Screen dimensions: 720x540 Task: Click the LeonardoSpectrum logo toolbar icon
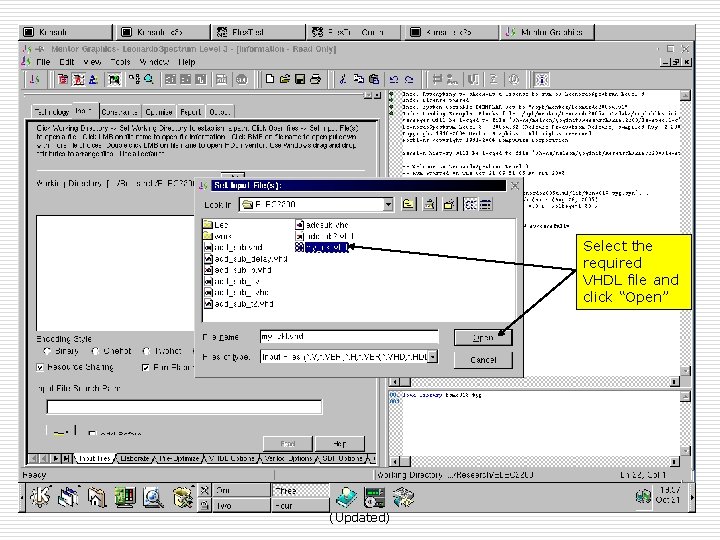click(34, 79)
